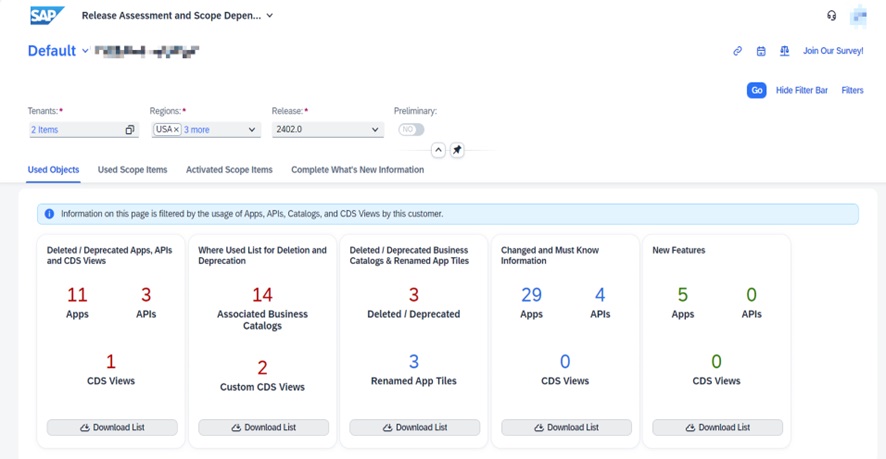
Task: Expand the Default variant dropdown
Action: [85, 51]
